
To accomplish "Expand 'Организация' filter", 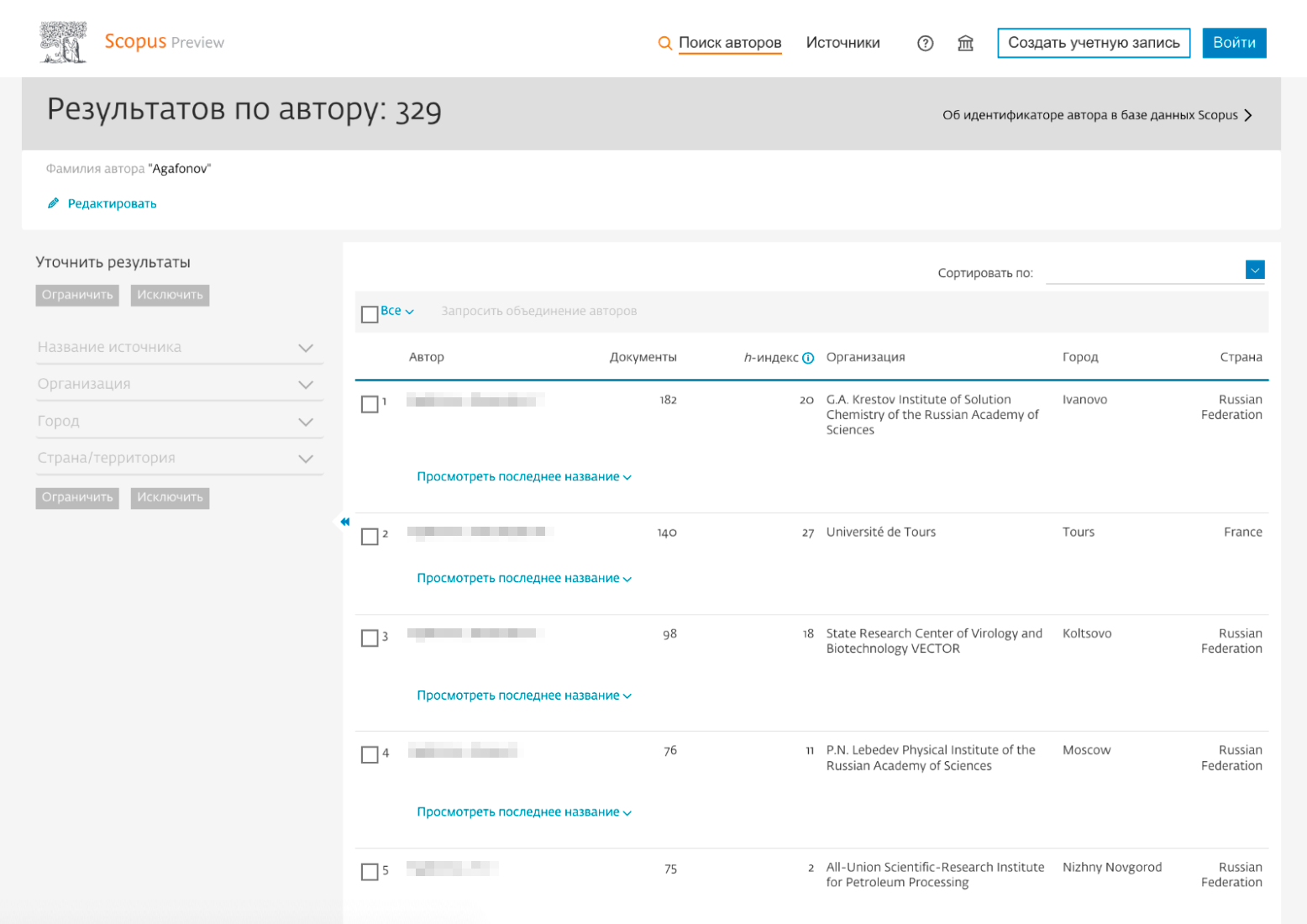I will [179, 384].
